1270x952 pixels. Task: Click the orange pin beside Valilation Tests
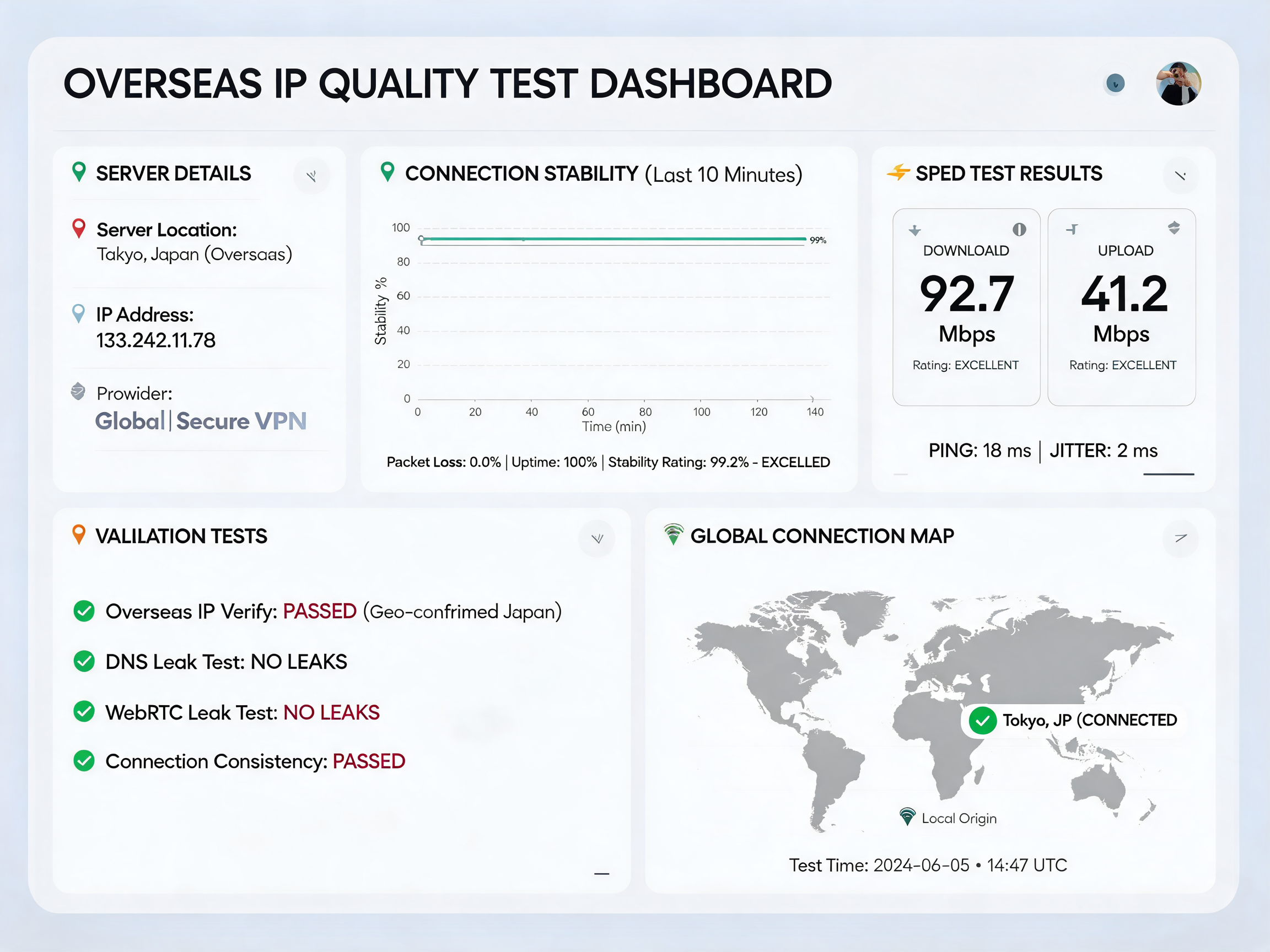click(x=79, y=534)
